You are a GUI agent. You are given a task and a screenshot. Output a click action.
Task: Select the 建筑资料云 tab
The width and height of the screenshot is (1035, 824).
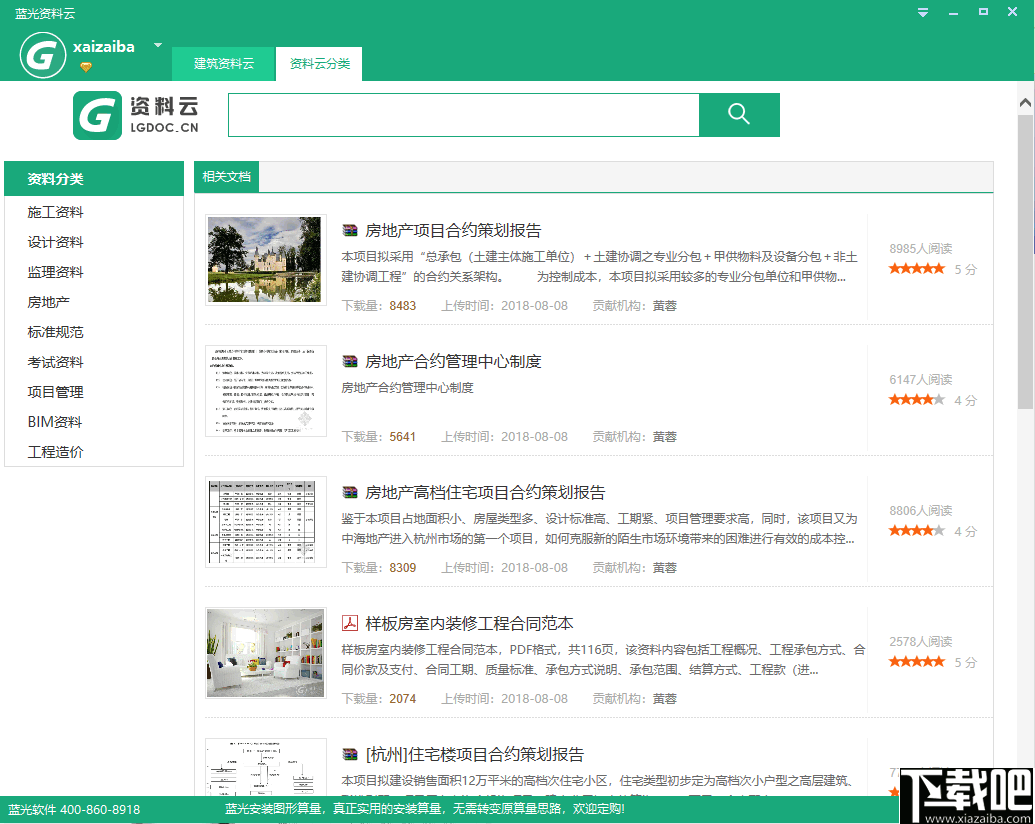pos(223,62)
